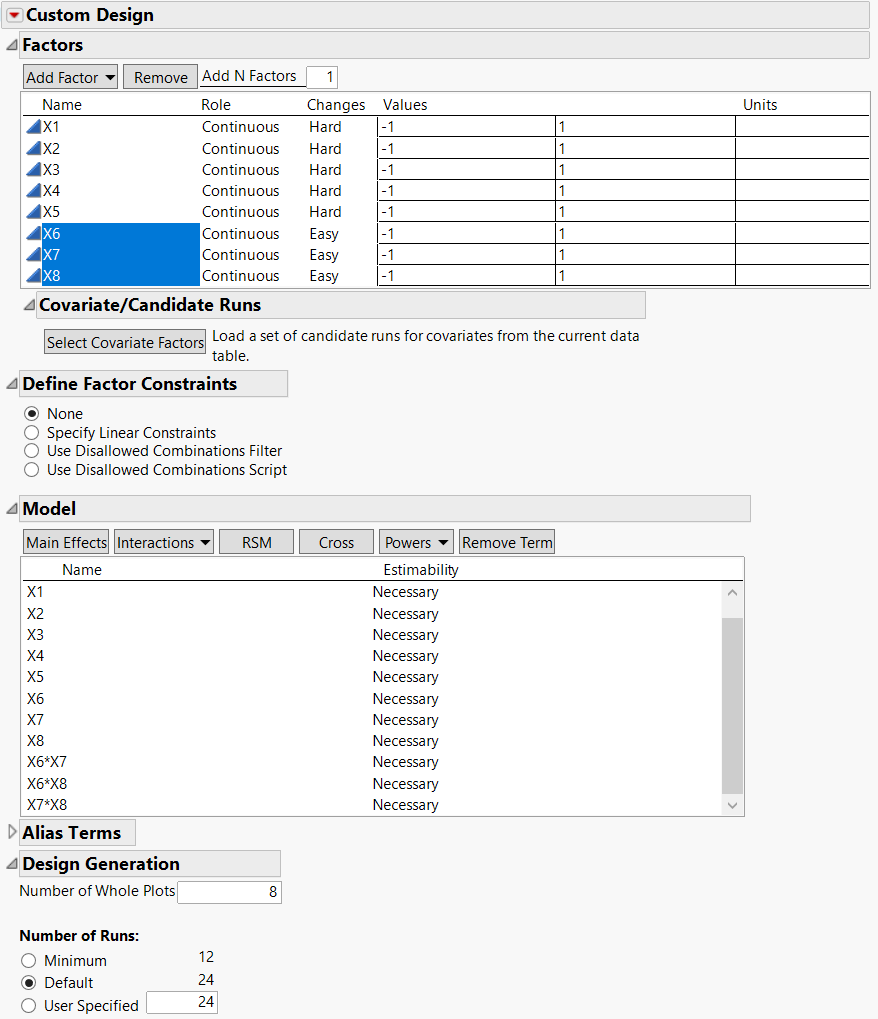Screen dimensions: 878x1019
Task: Click the Remove button next to Add Factor
Action: (160, 76)
